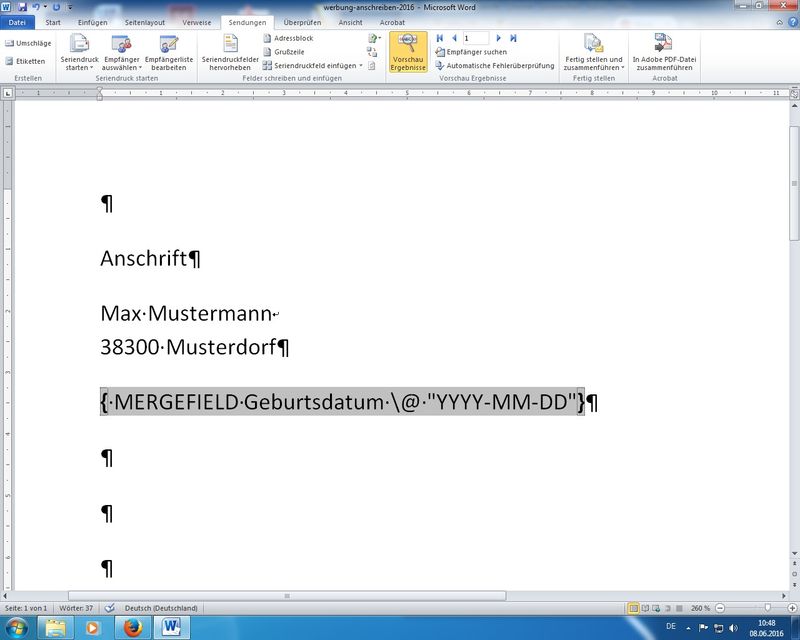Click the record number field
This screenshot has width=800, height=640.
(x=476, y=38)
